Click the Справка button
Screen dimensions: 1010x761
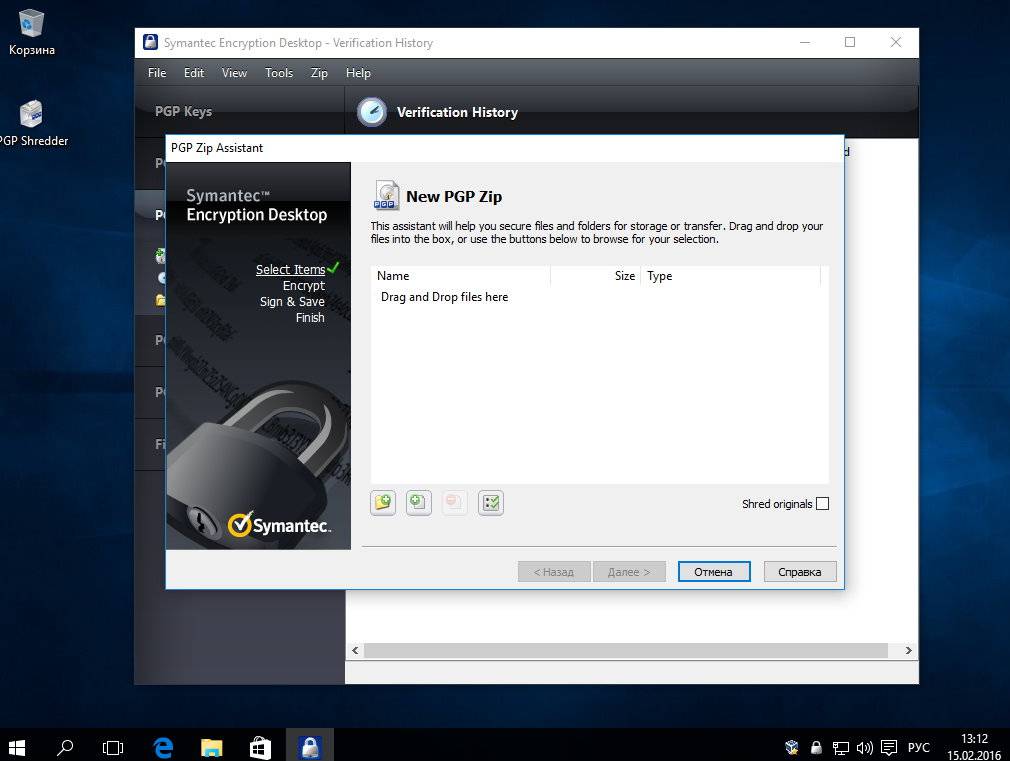(800, 572)
